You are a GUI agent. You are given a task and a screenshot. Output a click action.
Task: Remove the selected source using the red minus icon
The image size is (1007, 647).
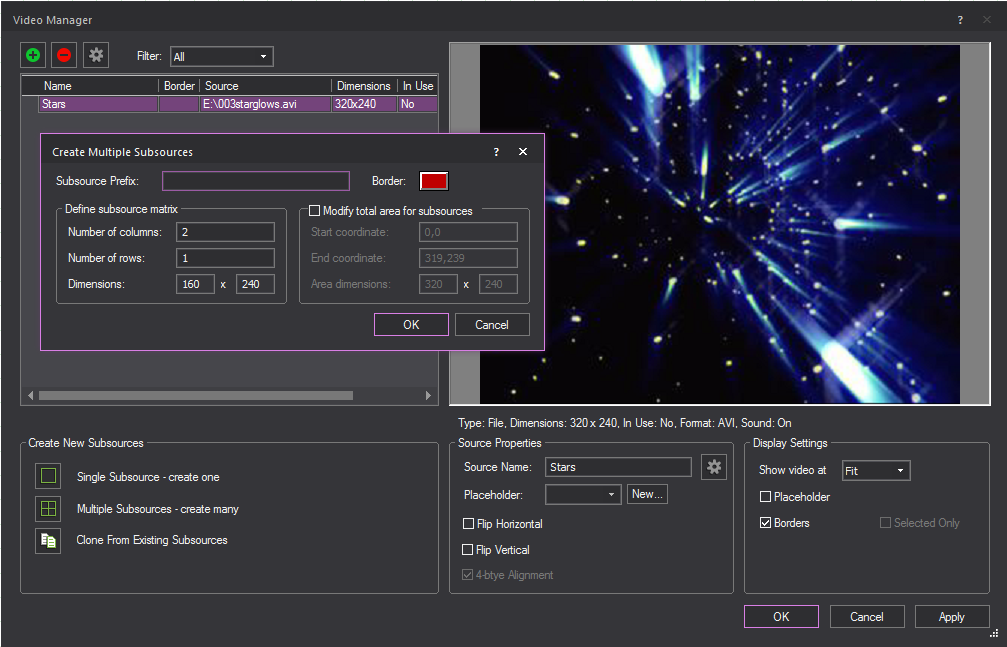click(x=63, y=55)
